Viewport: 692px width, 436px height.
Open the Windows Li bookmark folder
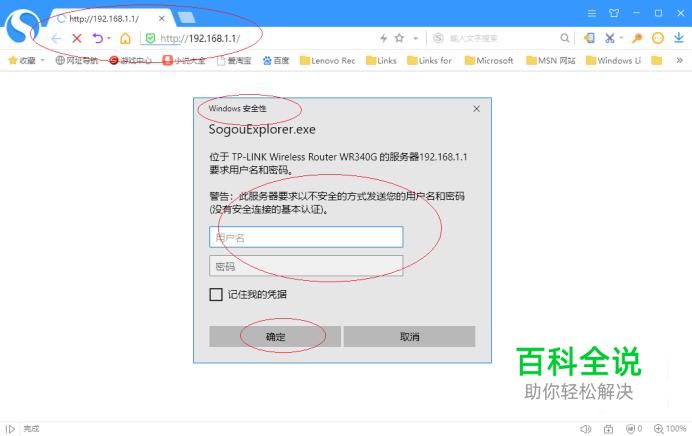613,60
